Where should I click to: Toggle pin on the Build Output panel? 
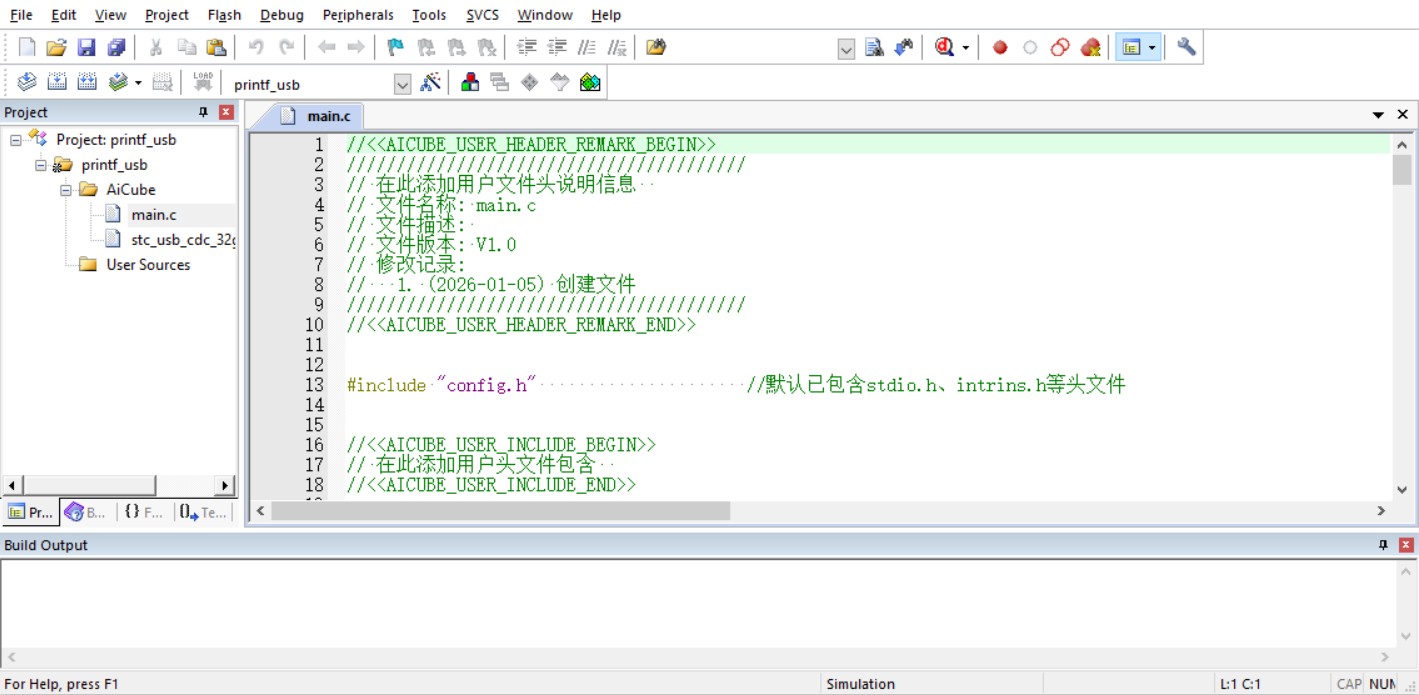click(1383, 545)
